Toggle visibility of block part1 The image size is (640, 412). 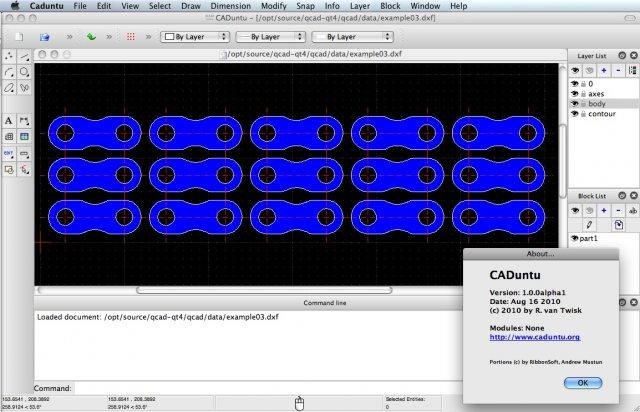click(575, 238)
